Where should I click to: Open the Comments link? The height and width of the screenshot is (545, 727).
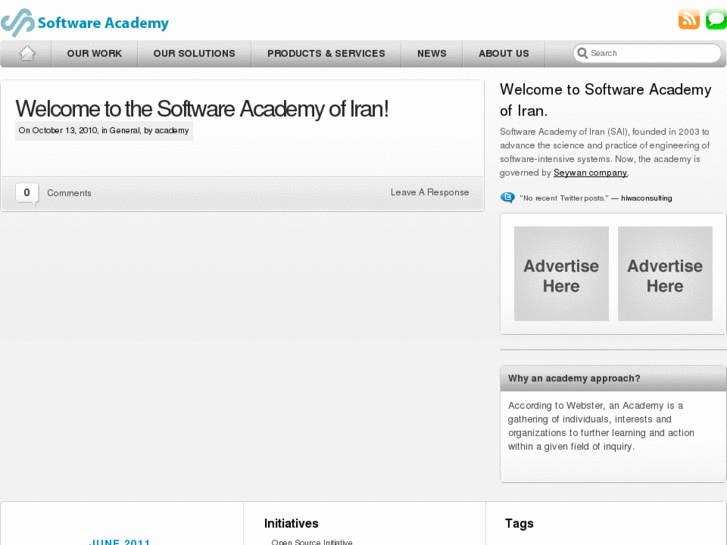tap(69, 193)
